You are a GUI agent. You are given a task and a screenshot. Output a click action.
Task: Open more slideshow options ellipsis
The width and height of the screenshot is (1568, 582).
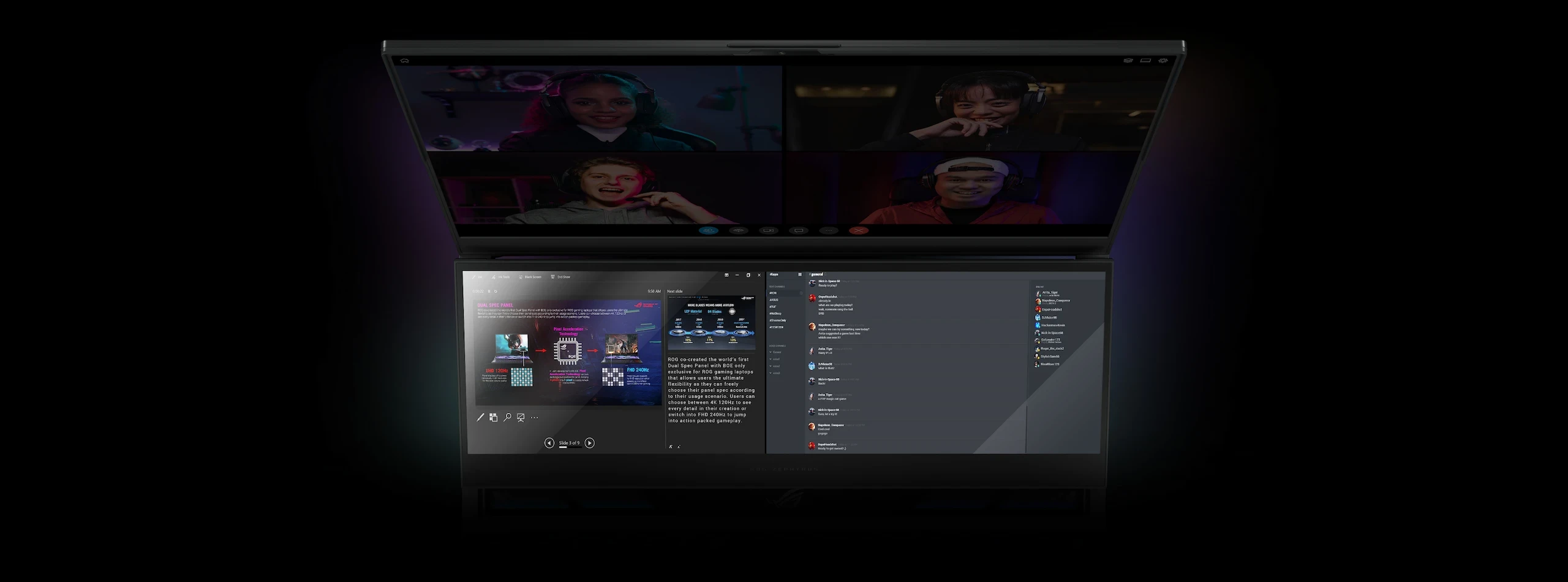pos(535,418)
